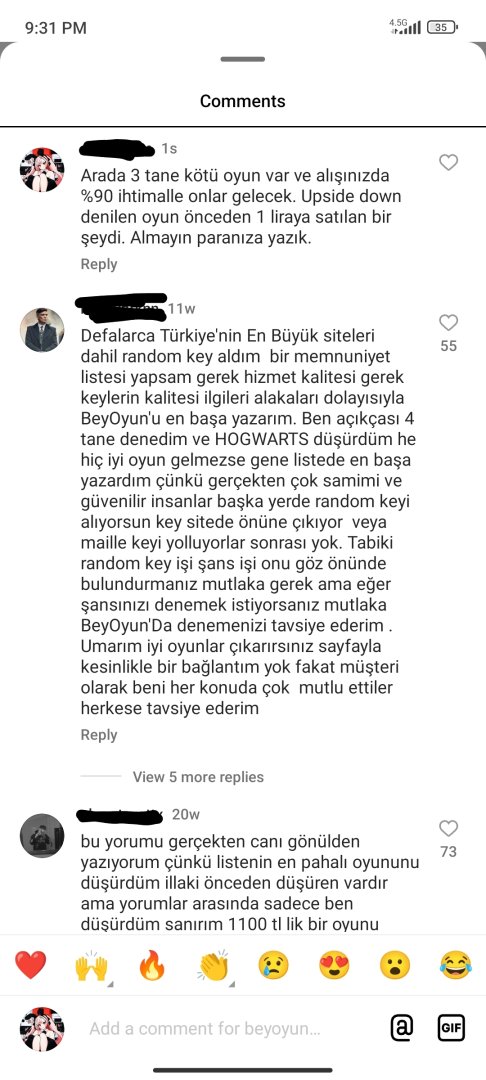
Task: Insert the surprised face emoji
Action: tap(394, 965)
